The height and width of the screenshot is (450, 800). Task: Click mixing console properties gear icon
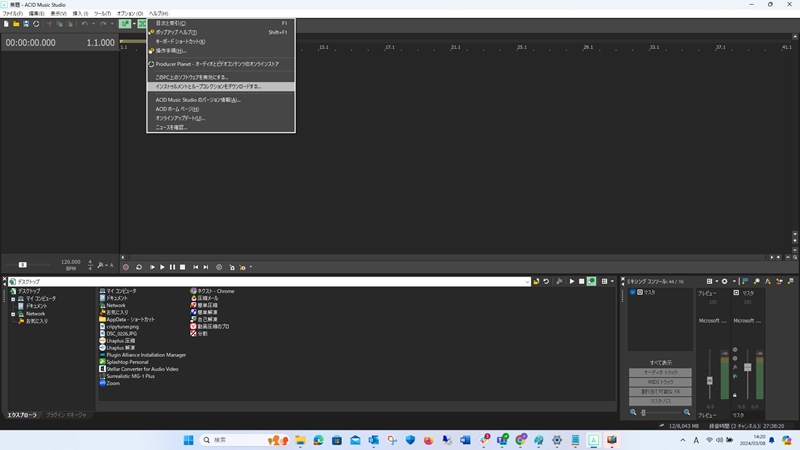coord(724,282)
